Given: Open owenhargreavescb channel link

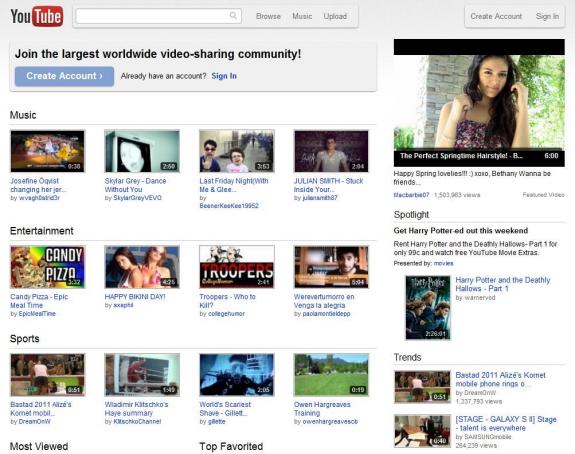Looking at the screenshot, I should [330, 421].
